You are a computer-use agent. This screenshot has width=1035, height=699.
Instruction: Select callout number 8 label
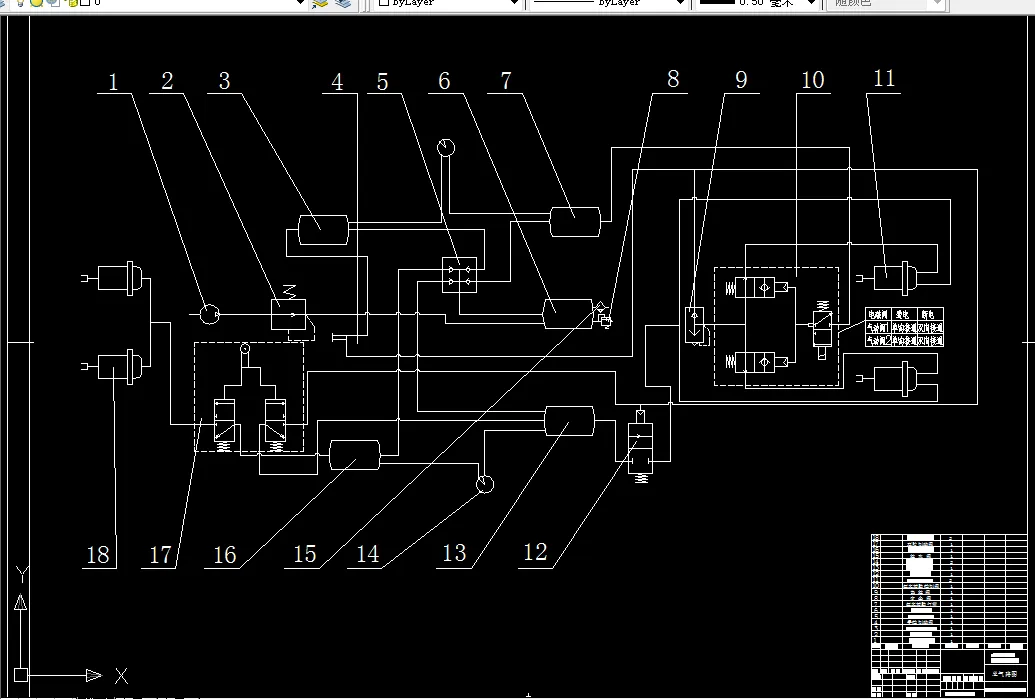673,79
